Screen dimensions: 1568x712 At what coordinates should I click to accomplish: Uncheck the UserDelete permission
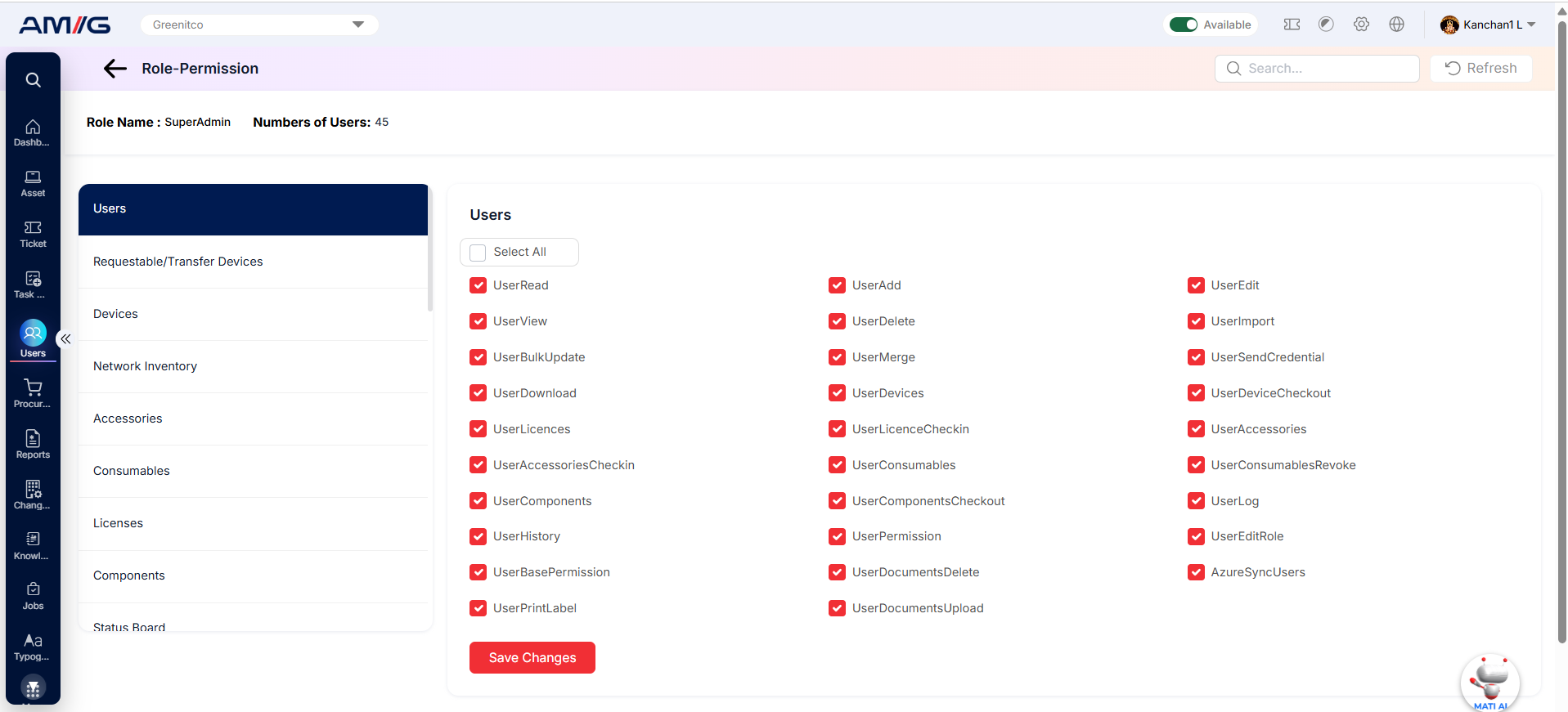pos(838,321)
